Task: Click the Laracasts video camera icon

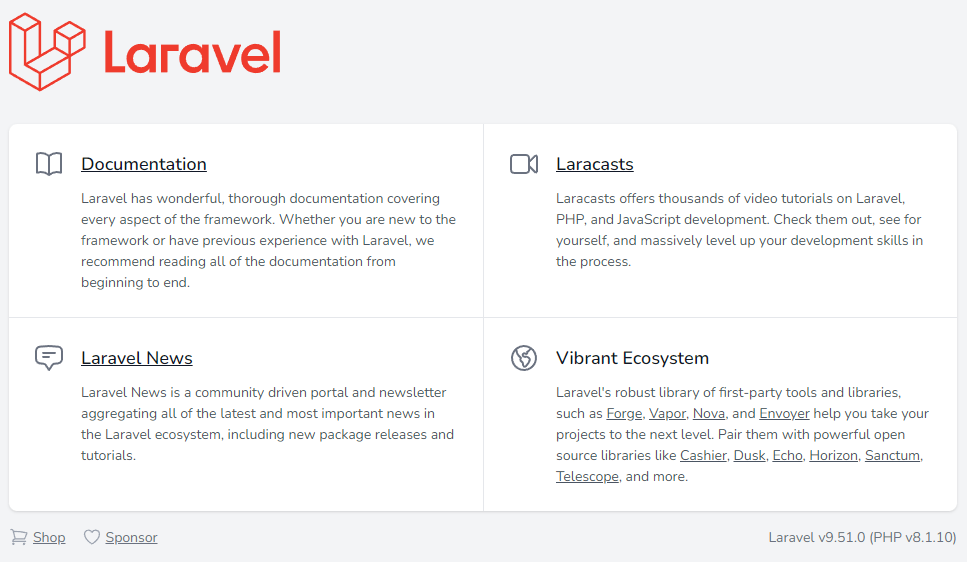Action: (524, 164)
